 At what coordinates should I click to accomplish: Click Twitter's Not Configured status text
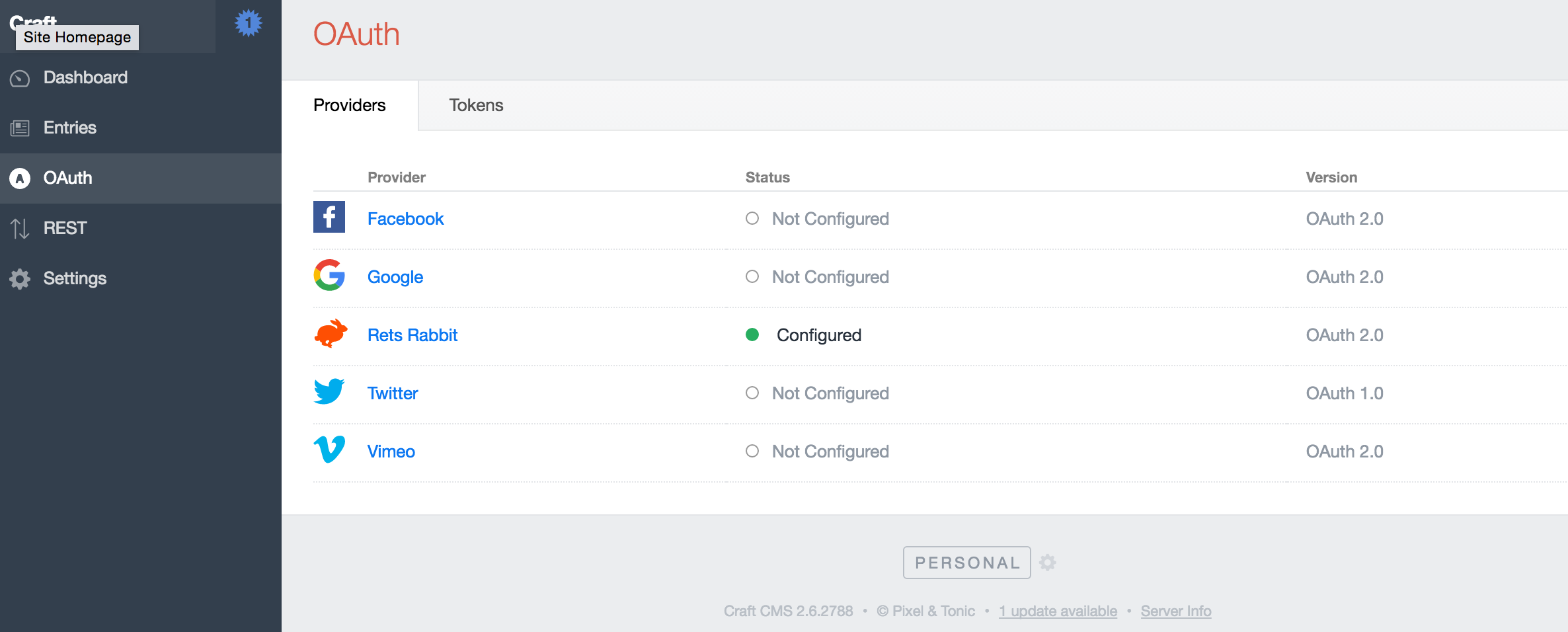[830, 393]
